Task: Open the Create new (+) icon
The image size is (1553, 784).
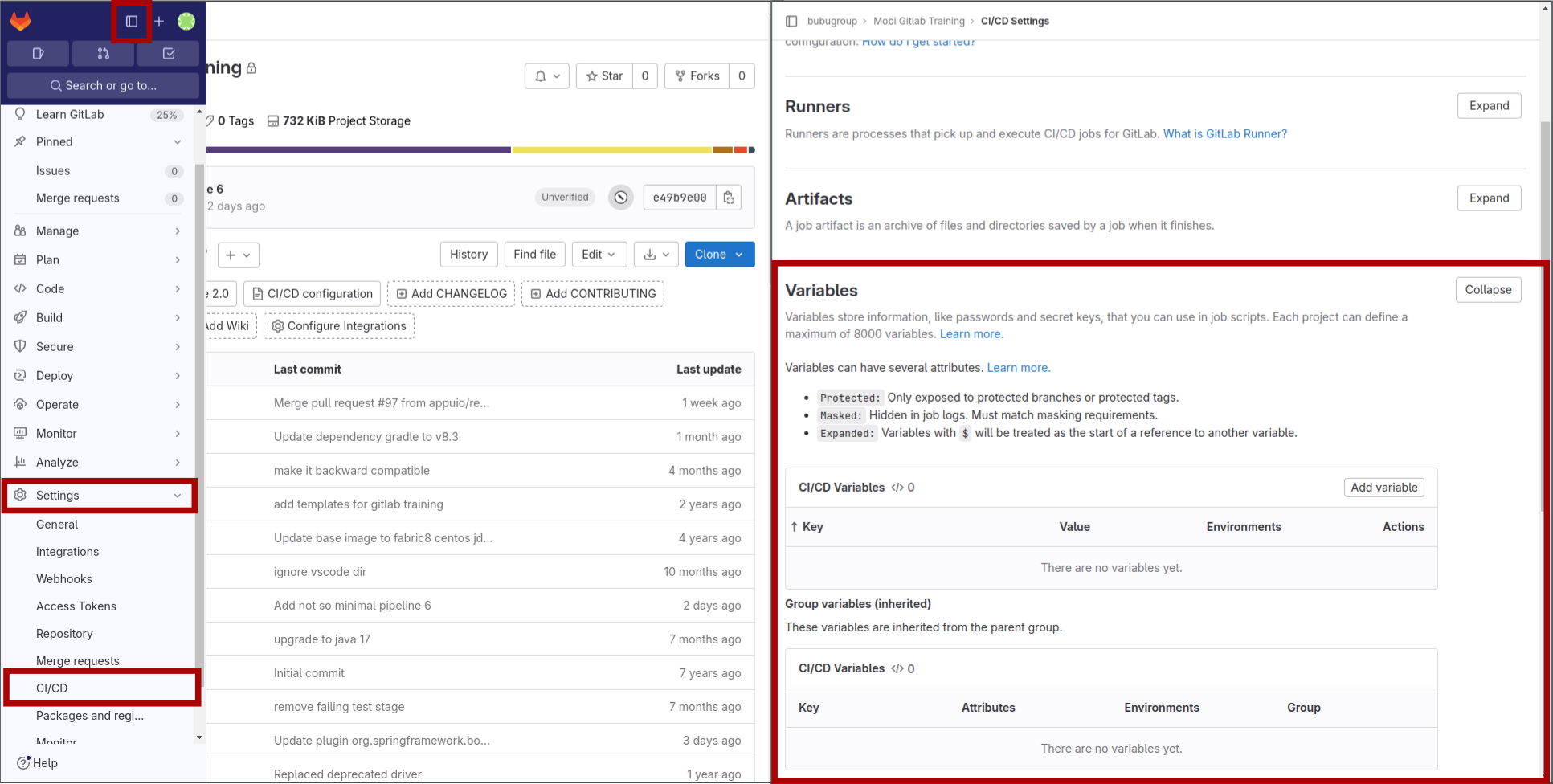Action: tap(158, 21)
